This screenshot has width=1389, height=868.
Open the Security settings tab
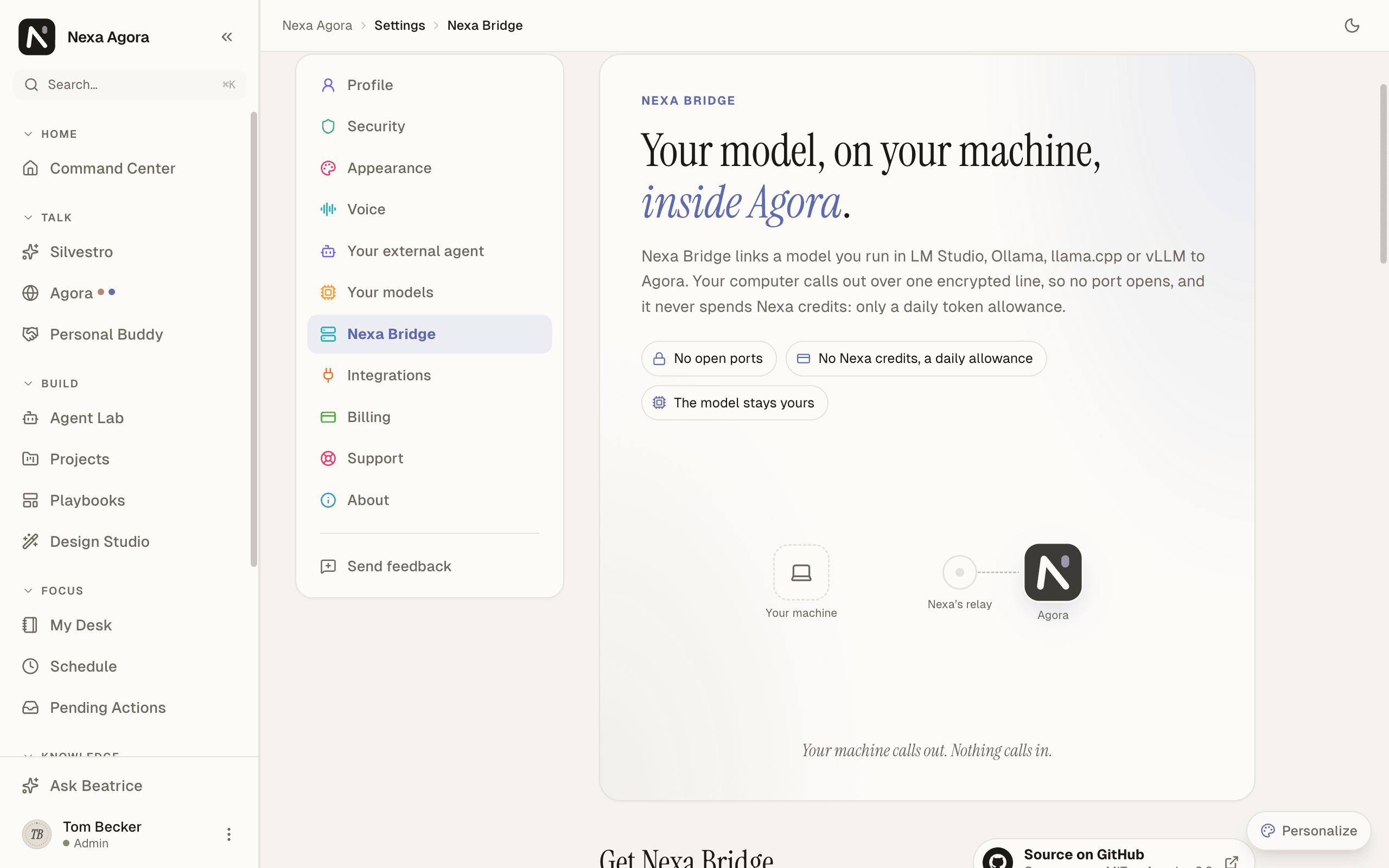click(429, 126)
